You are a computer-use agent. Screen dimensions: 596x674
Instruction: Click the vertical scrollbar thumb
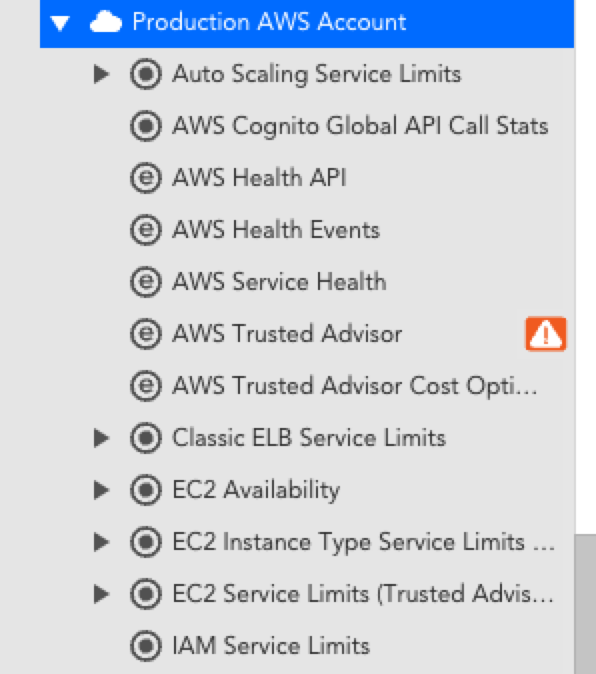click(x=585, y=604)
